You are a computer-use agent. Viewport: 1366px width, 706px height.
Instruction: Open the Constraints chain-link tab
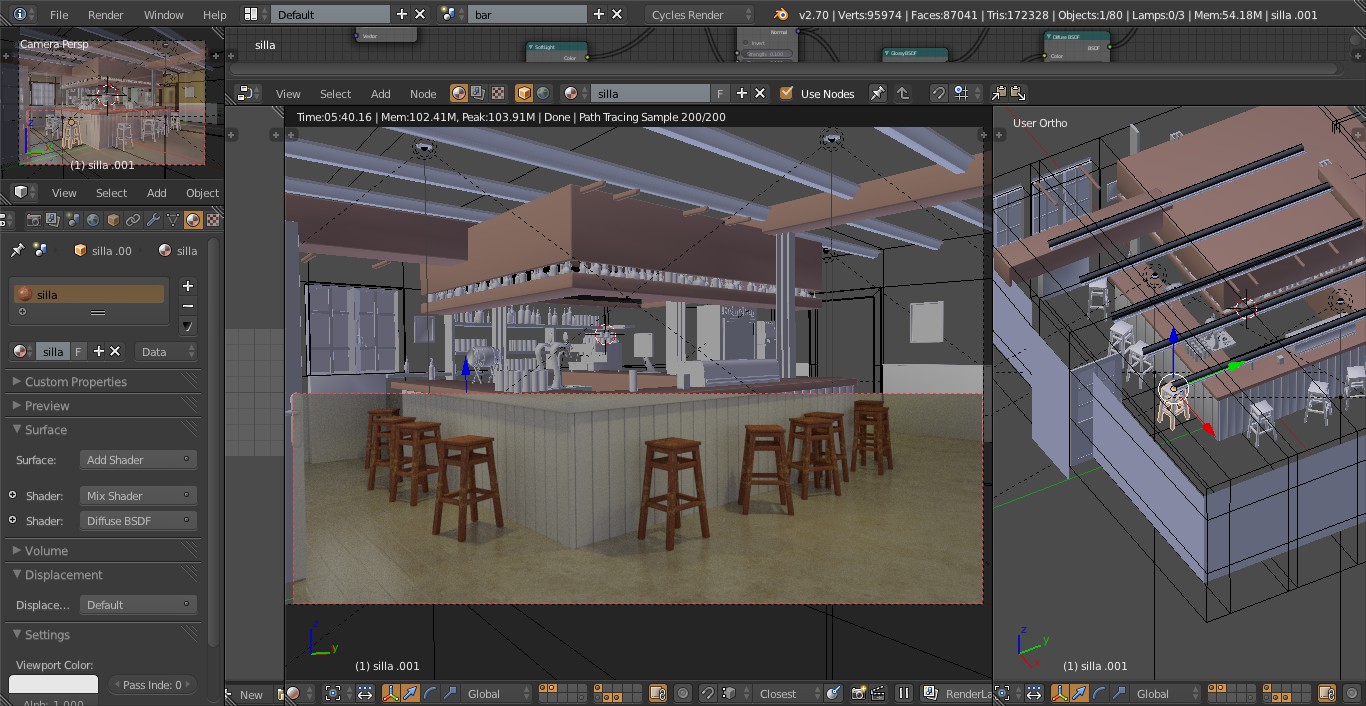point(133,220)
